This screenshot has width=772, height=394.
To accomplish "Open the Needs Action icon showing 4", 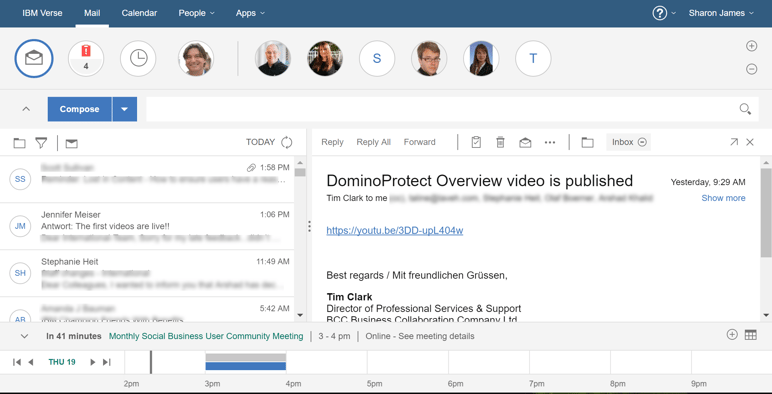I will 86,58.
